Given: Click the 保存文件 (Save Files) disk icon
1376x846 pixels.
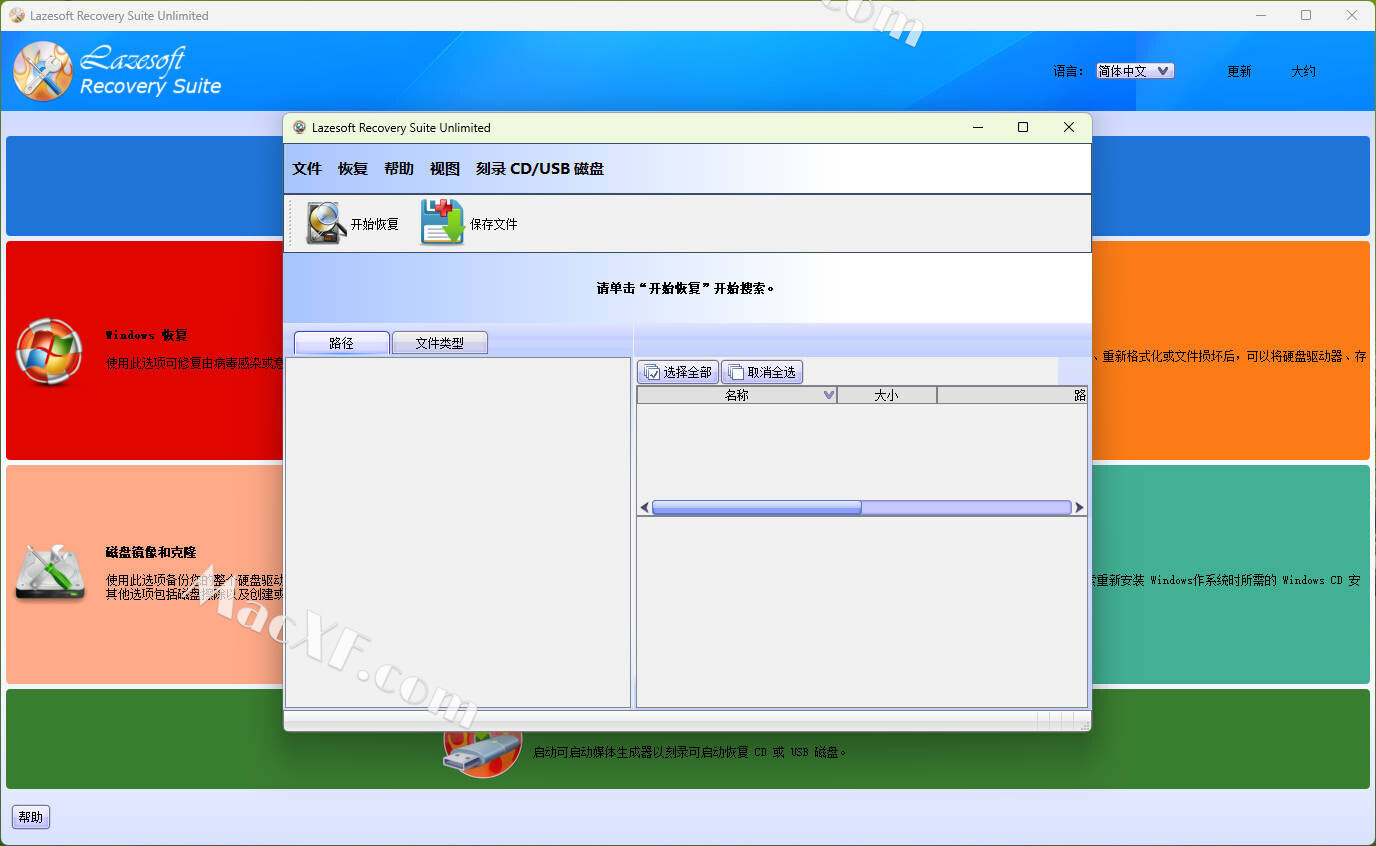Looking at the screenshot, I should 442,222.
